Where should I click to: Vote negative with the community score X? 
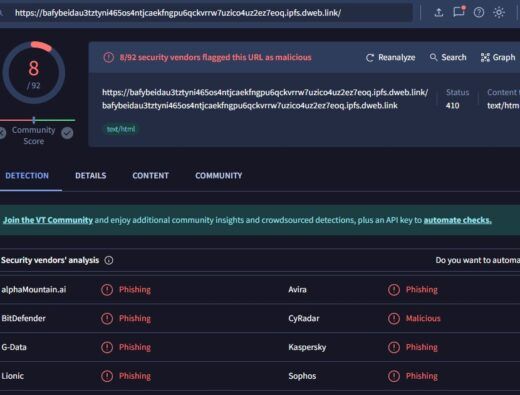point(2,133)
